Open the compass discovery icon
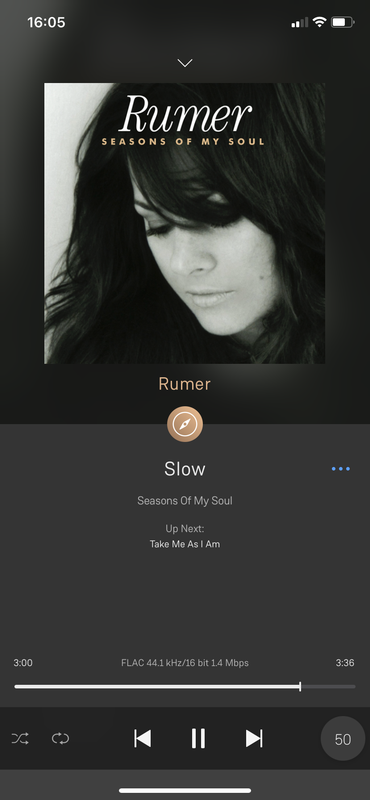Screen dimensions: 370x800 (x=185, y=424)
